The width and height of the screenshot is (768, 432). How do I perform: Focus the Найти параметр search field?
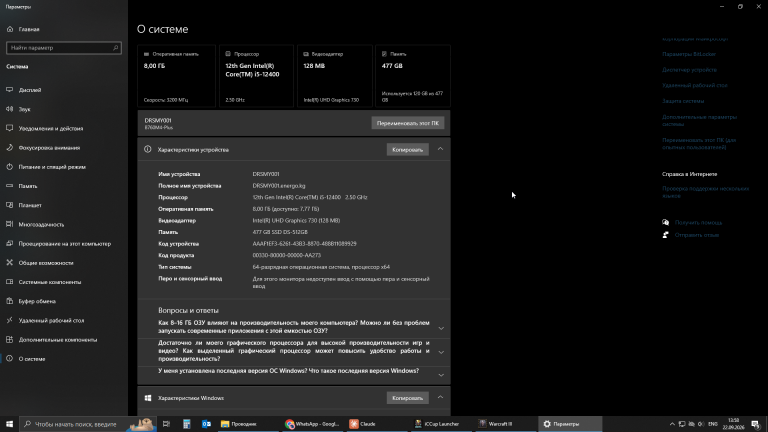pyautogui.click(x=64, y=48)
